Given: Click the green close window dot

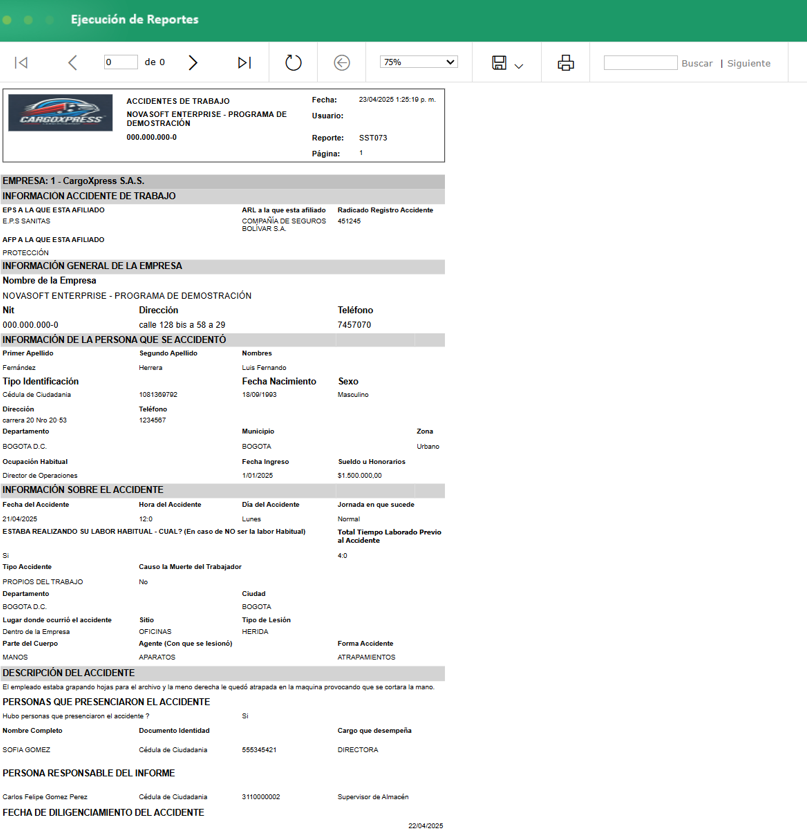Looking at the screenshot, I should pos(7,20).
